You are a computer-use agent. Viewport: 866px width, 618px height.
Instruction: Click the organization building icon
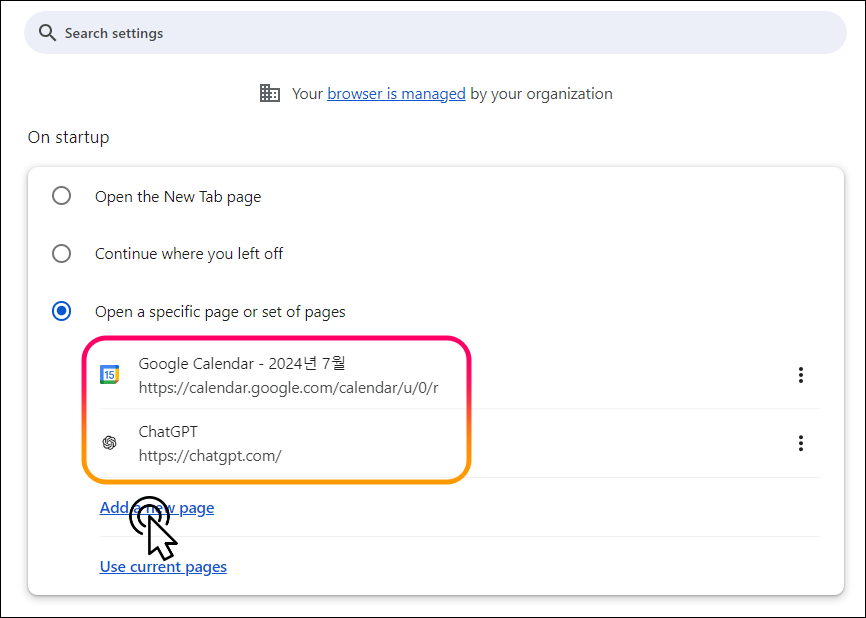(270, 93)
